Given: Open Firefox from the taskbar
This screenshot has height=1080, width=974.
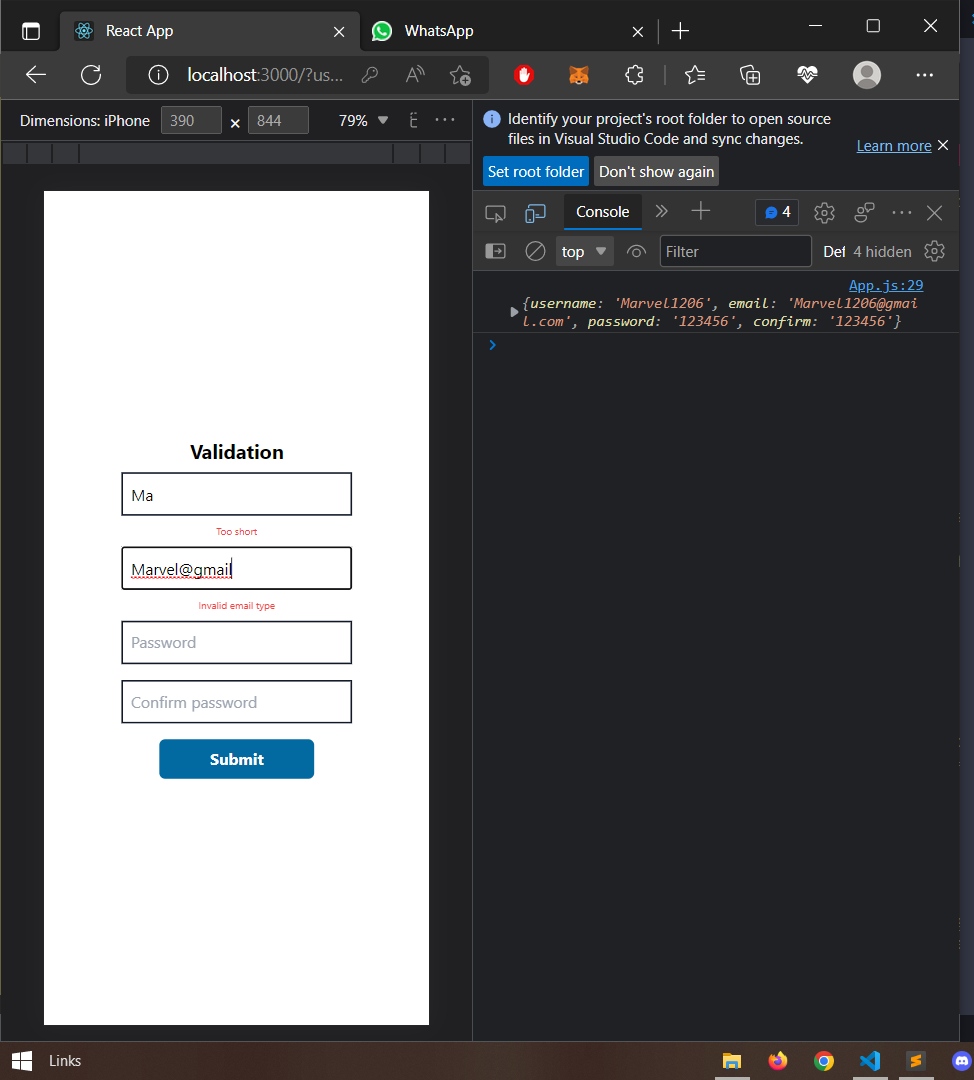Looking at the screenshot, I should pyautogui.click(x=778, y=1061).
